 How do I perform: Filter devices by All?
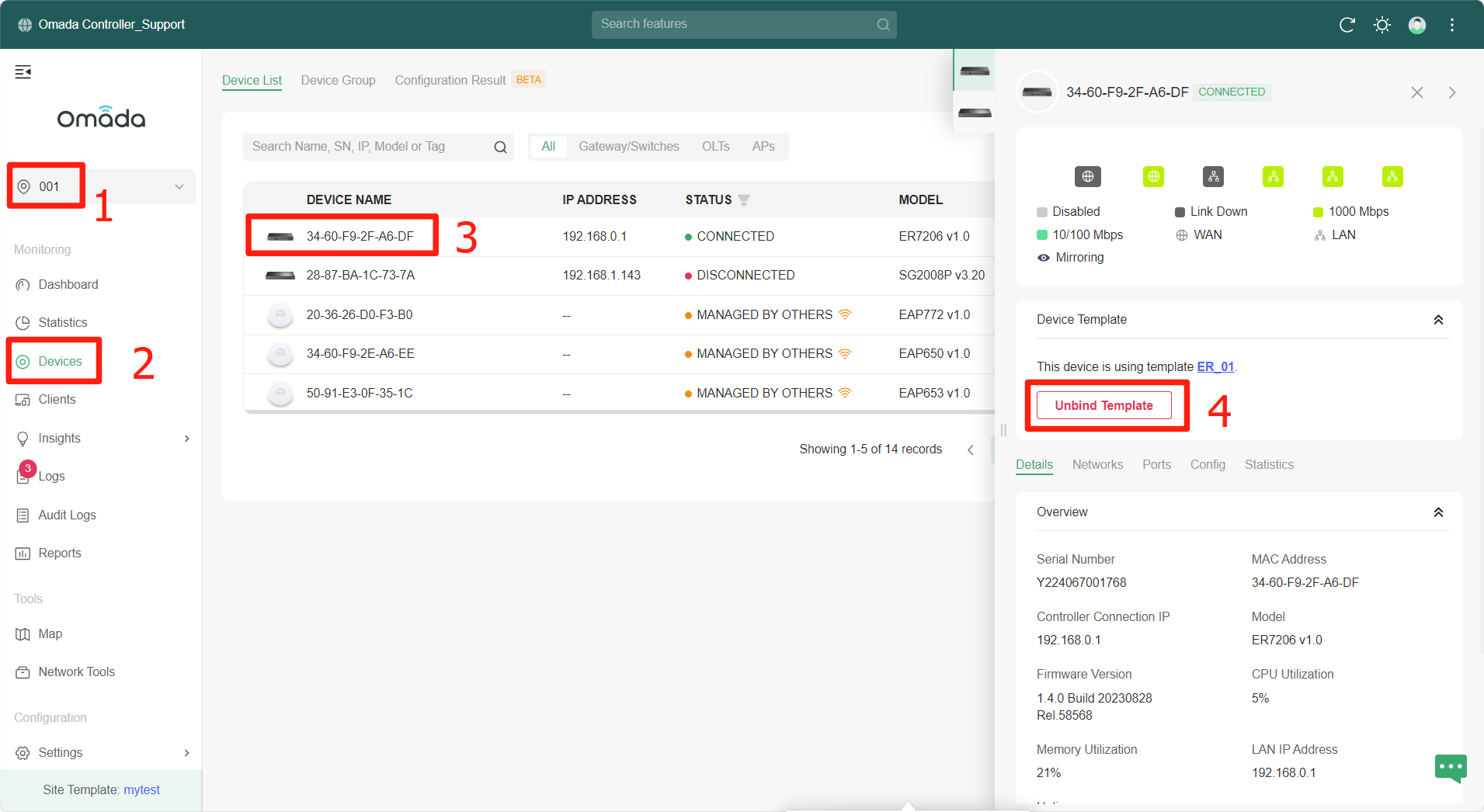pos(548,146)
